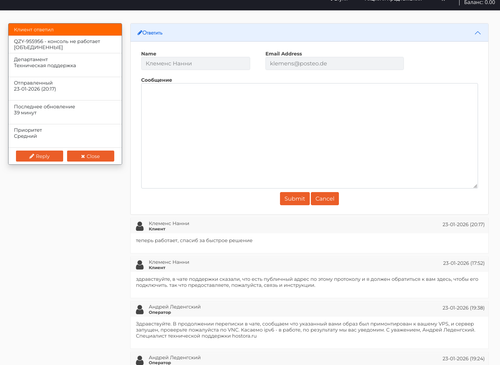Image resolution: width=500 pixels, height=365 pixels.
Task: Click the Баланс: 0.00 text in header
Action: 479,2
